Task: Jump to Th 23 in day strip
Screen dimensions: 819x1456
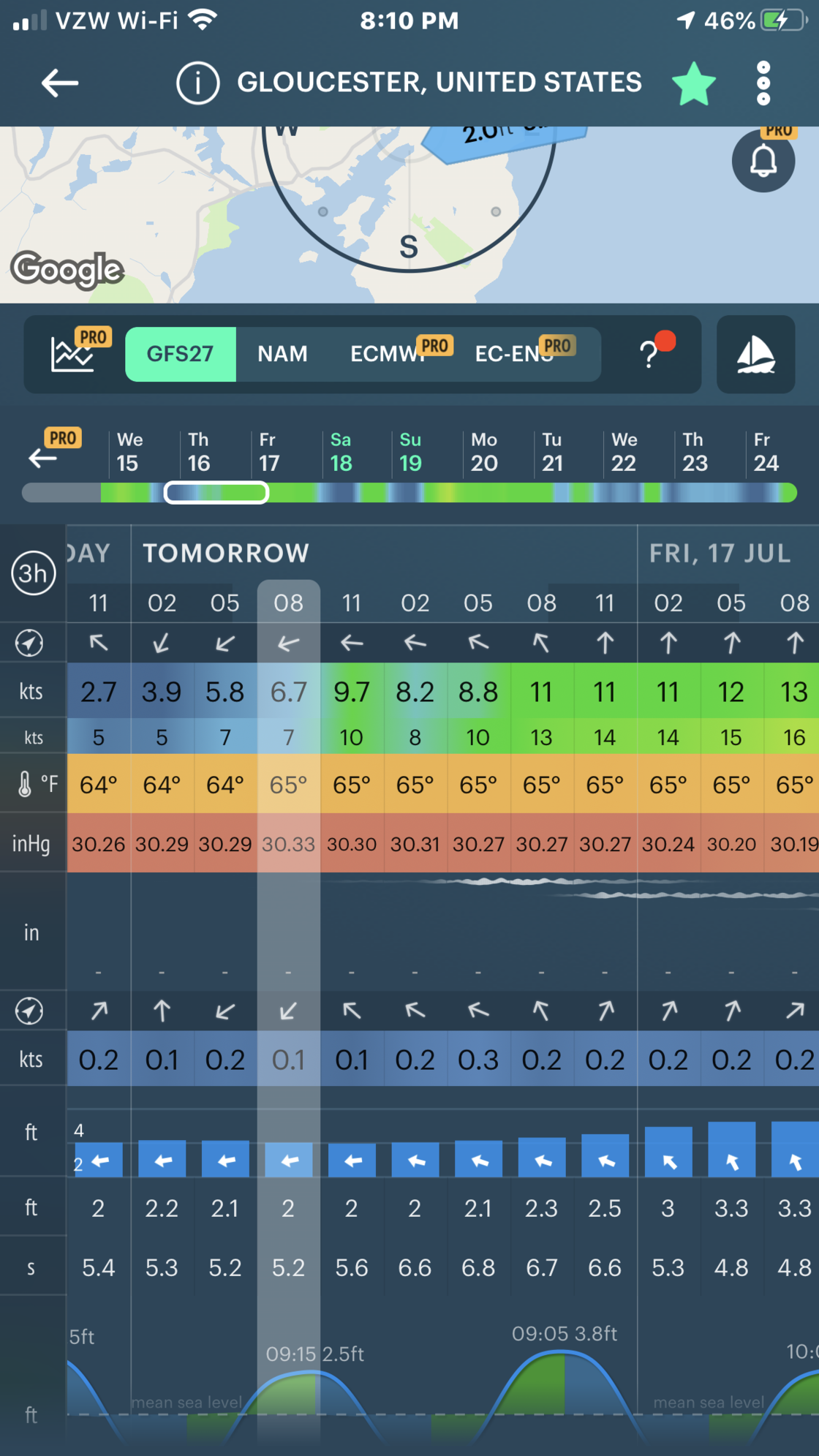Action: click(x=694, y=451)
